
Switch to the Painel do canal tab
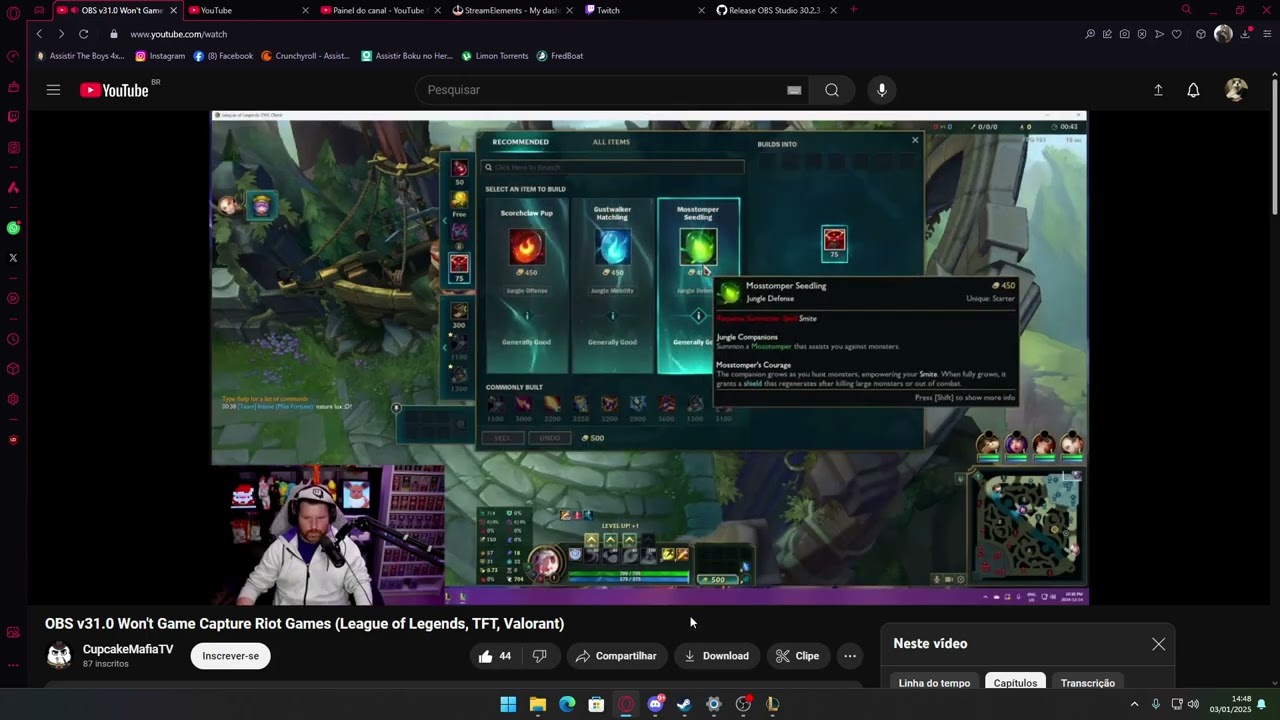(380, 10)
